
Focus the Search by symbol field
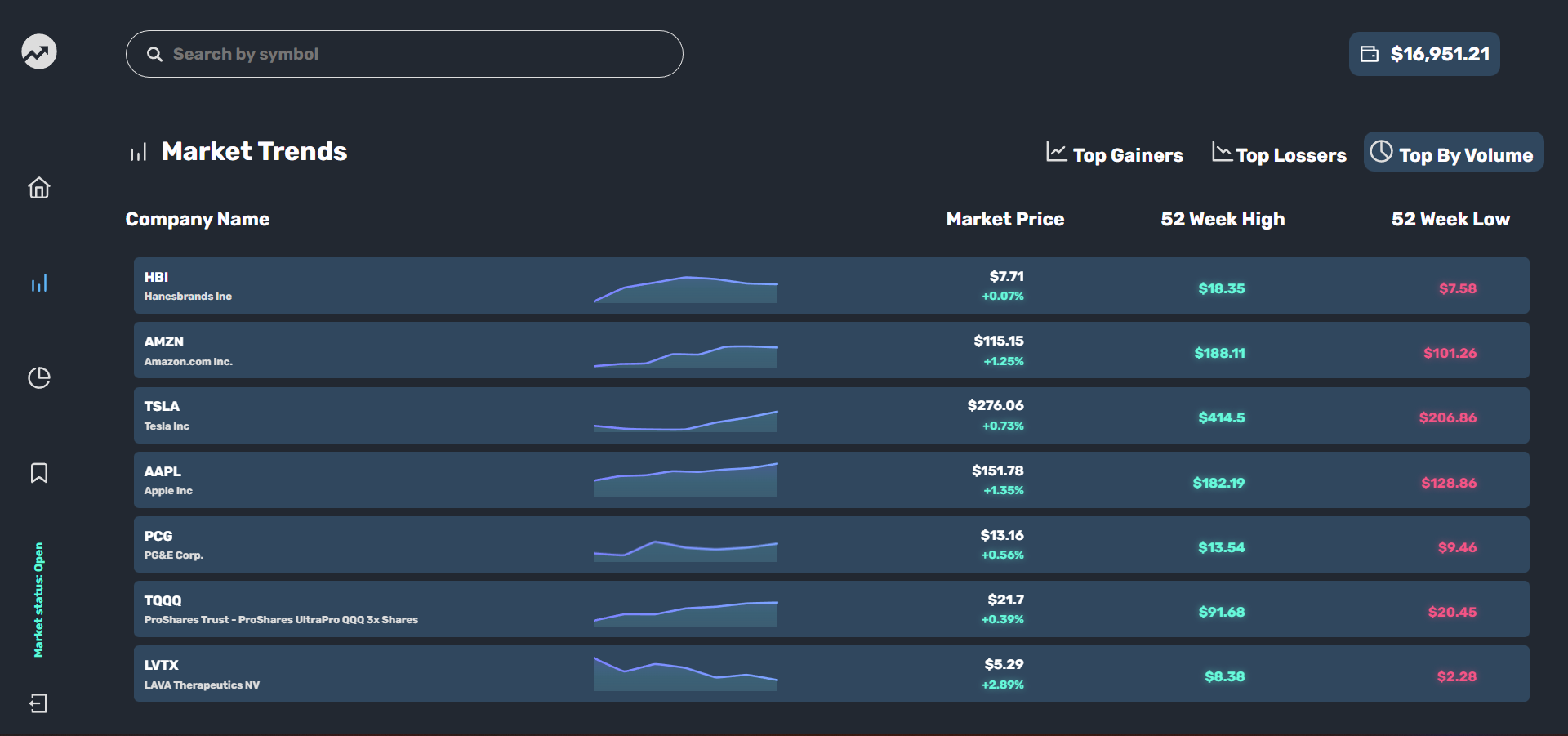404,54
